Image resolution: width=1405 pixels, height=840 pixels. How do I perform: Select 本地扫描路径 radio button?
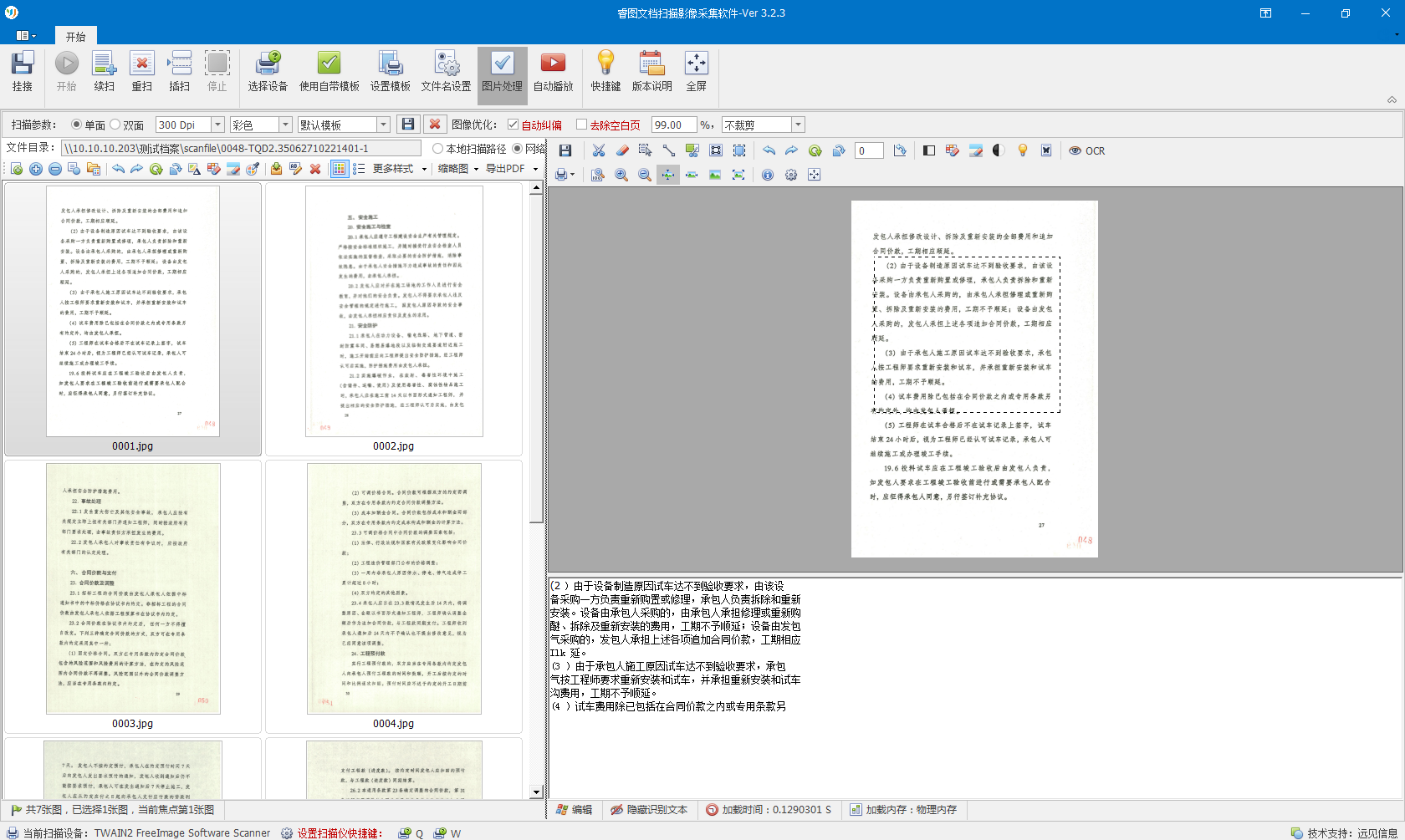[x=437, y=149]
